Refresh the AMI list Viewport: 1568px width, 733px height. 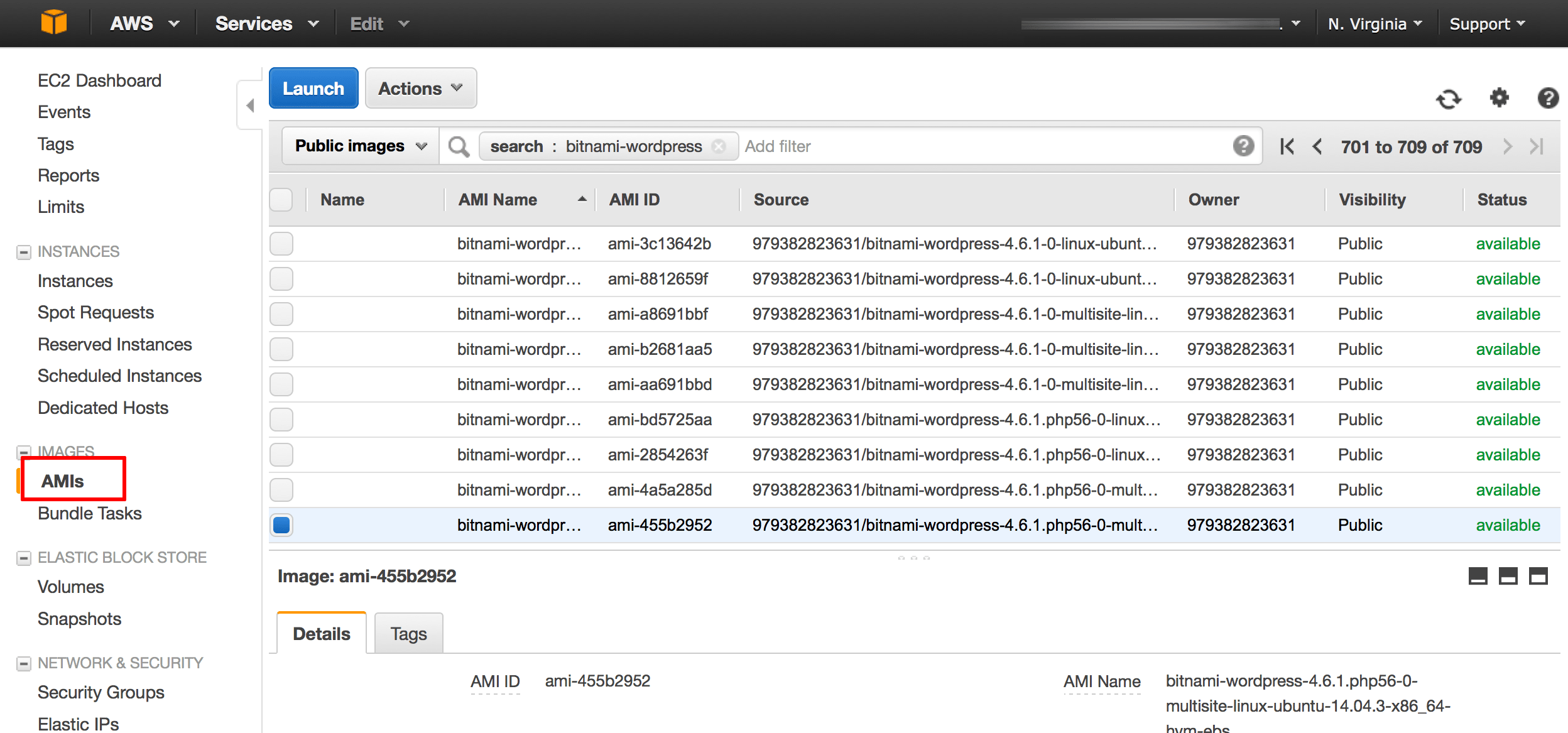(x=1449, y=99)
